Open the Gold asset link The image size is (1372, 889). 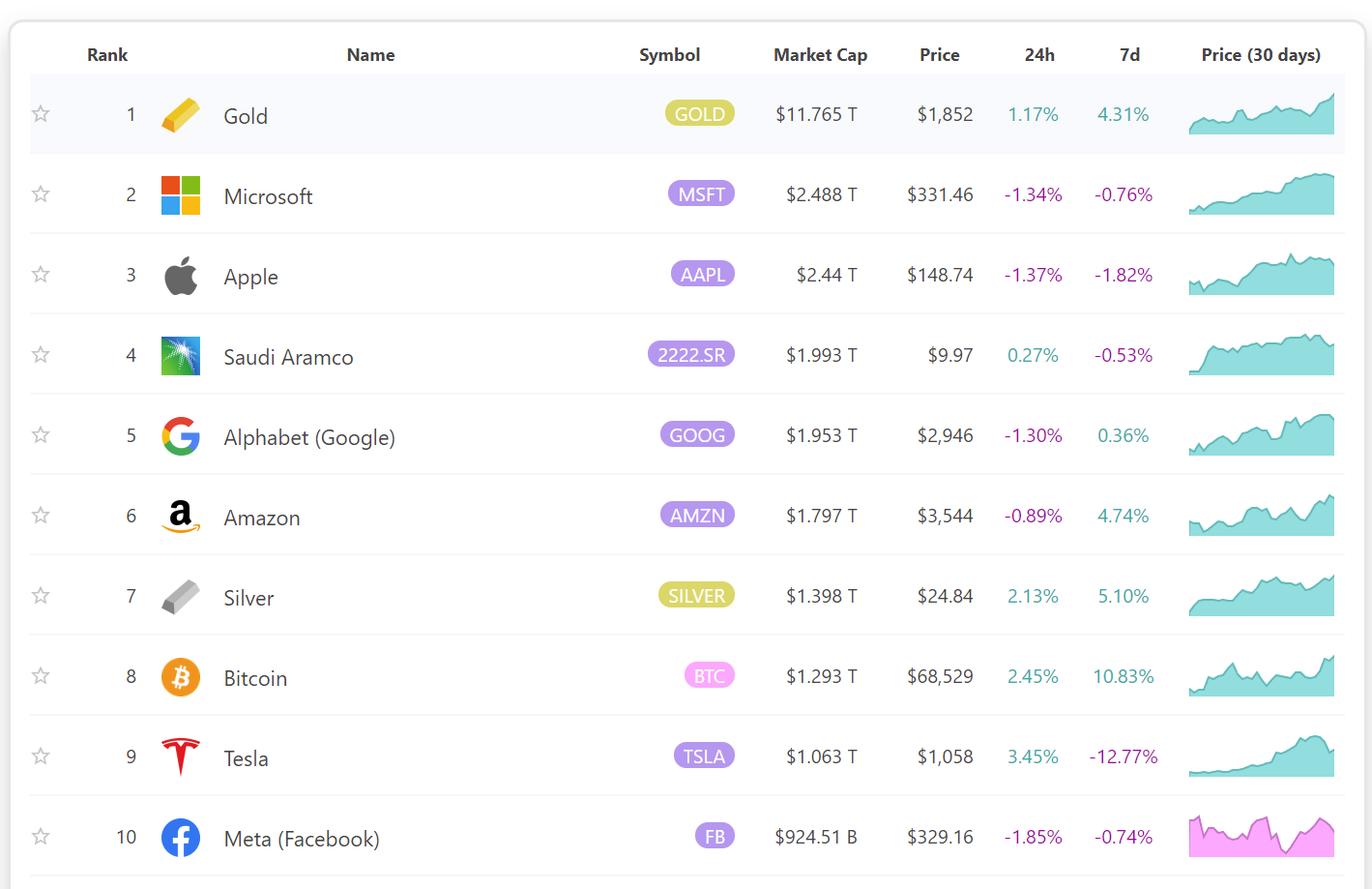point(246,116)
